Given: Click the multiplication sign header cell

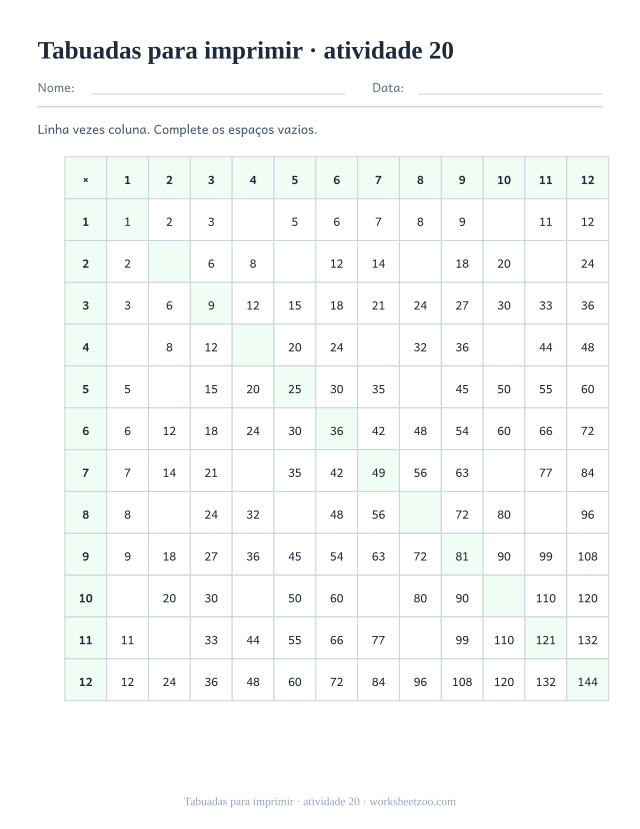Looking at the screenshot, I should point(86,180).
